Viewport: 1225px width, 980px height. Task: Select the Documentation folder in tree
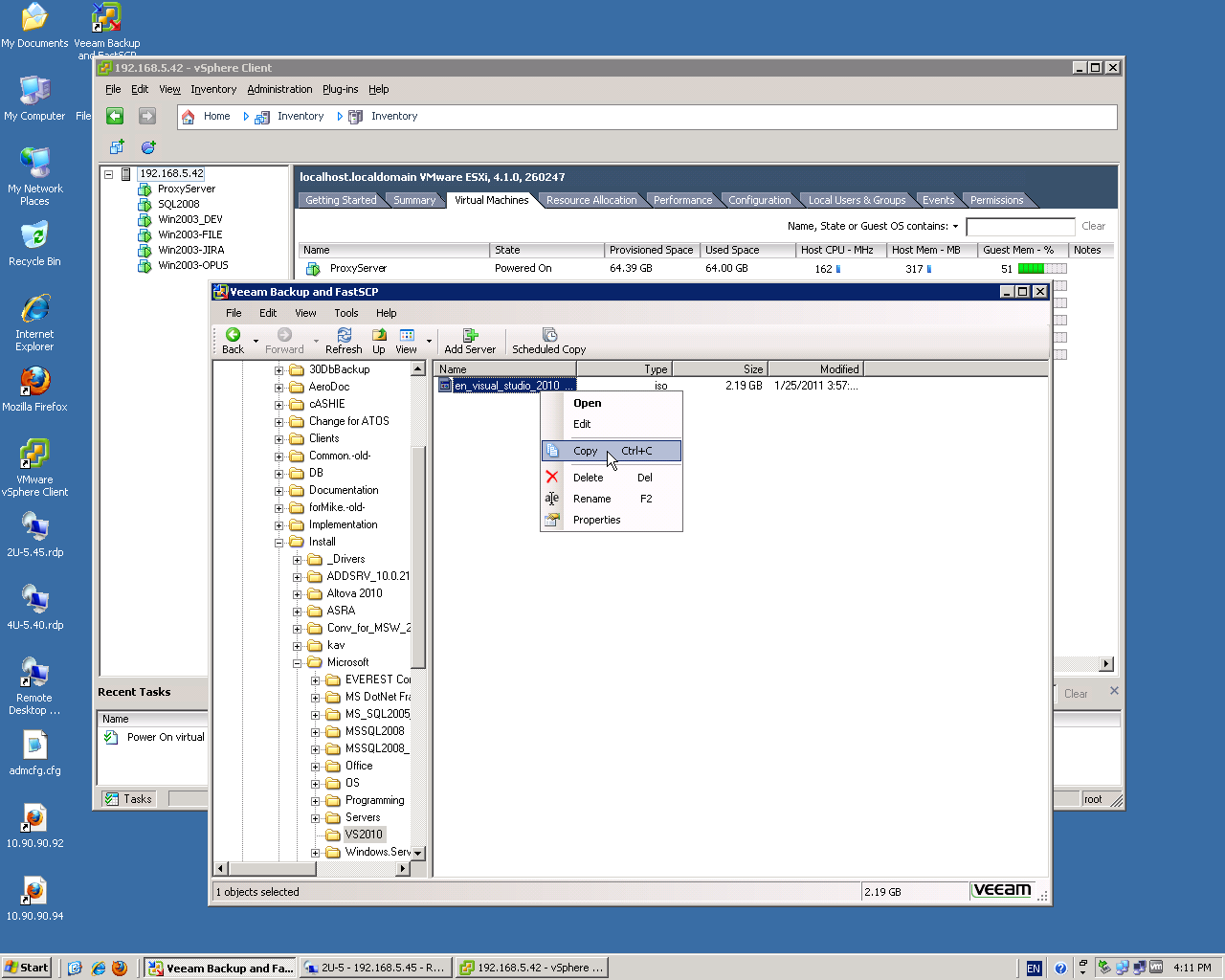tap(344, 490)
